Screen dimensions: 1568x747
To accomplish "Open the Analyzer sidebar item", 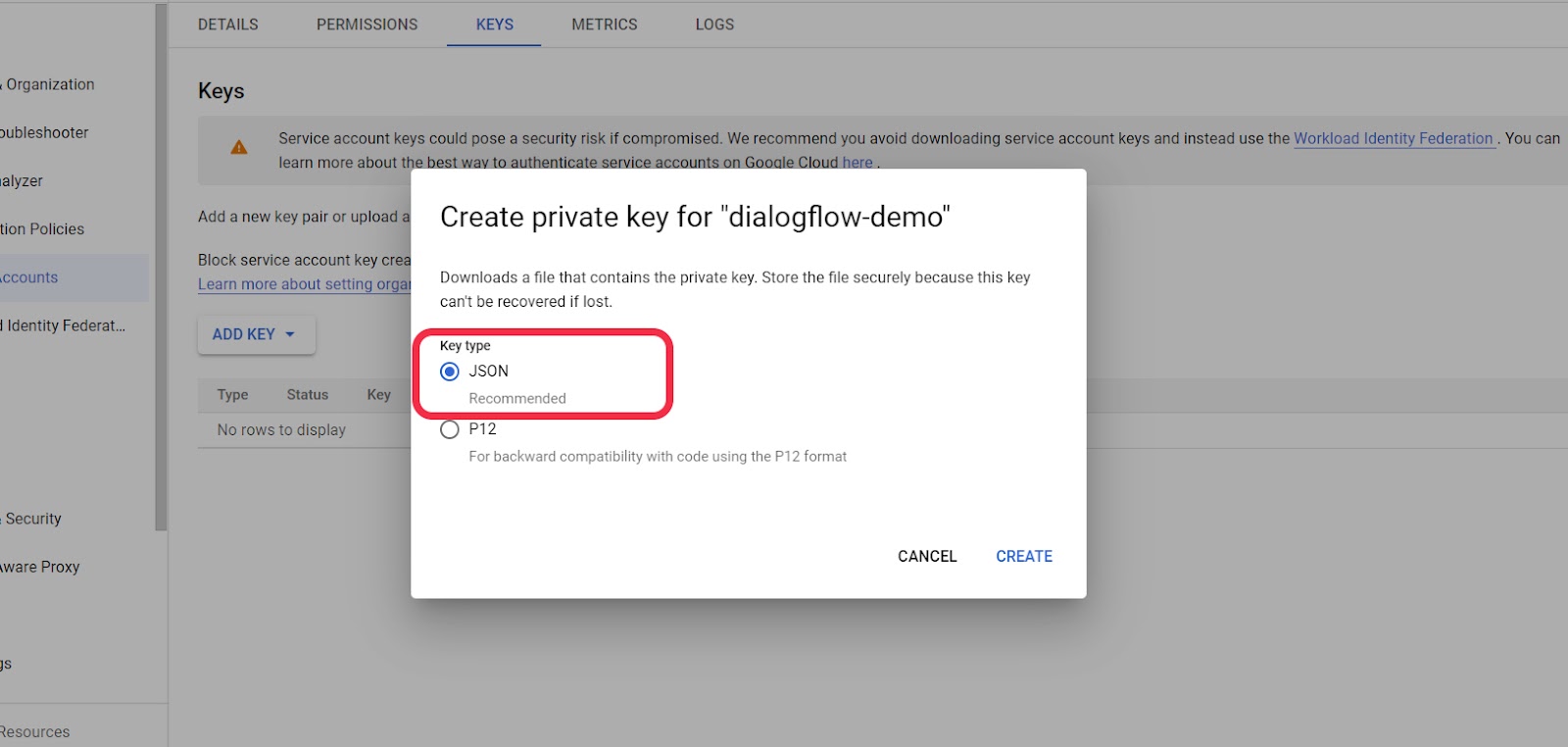I will [x=22, y=180].
